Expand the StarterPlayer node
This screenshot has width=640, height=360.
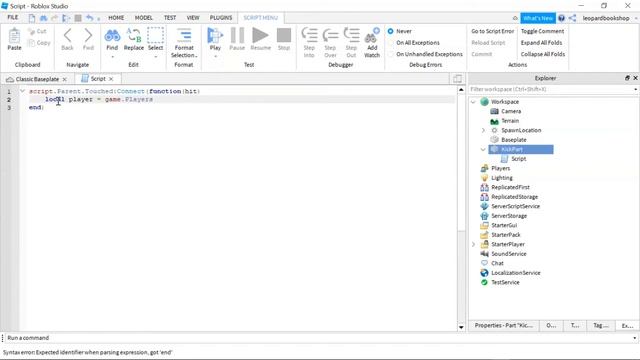tap(473, 244)
